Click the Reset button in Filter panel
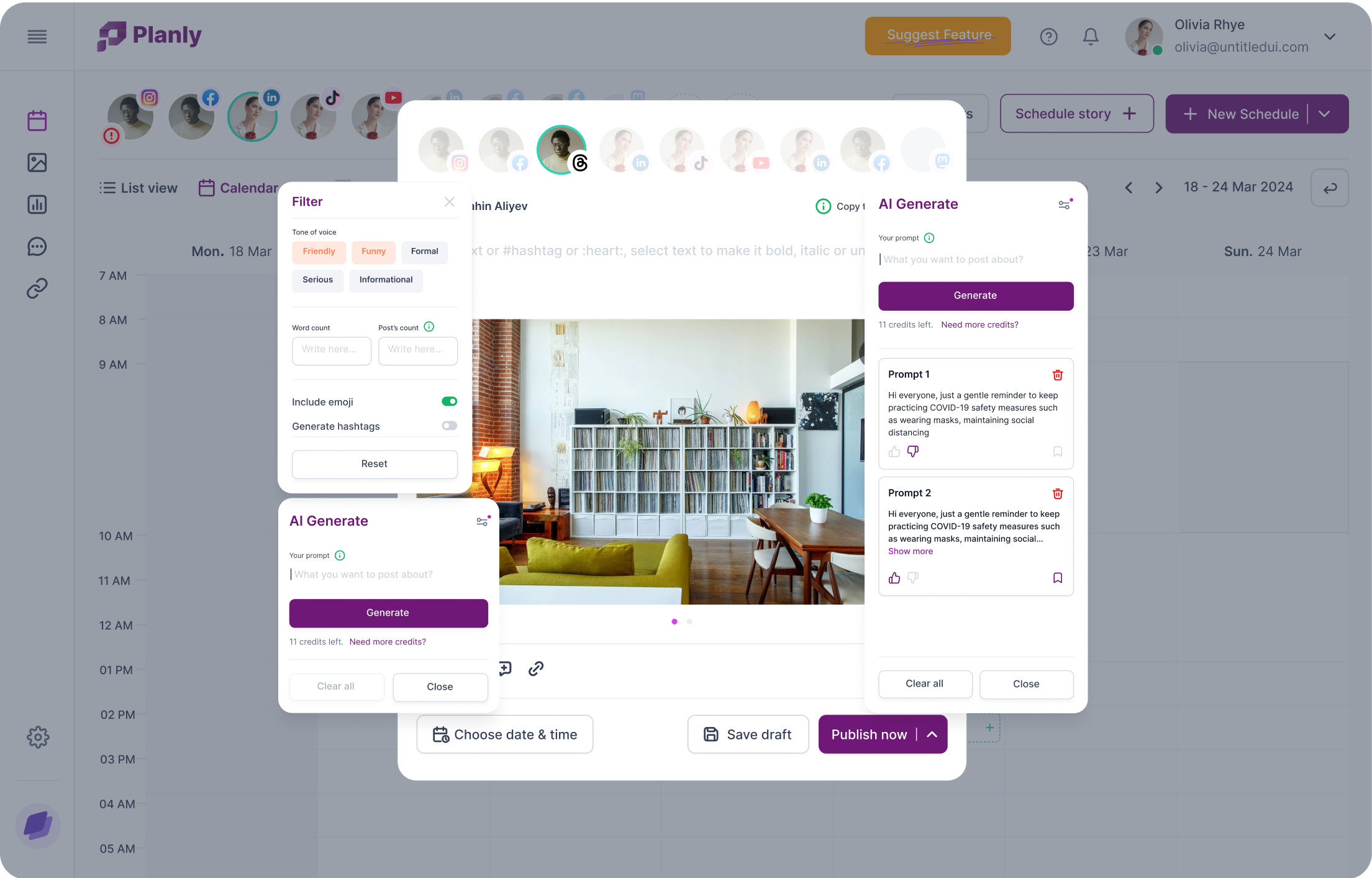This screenshot has width=1372, height=878. click(374, 463)
